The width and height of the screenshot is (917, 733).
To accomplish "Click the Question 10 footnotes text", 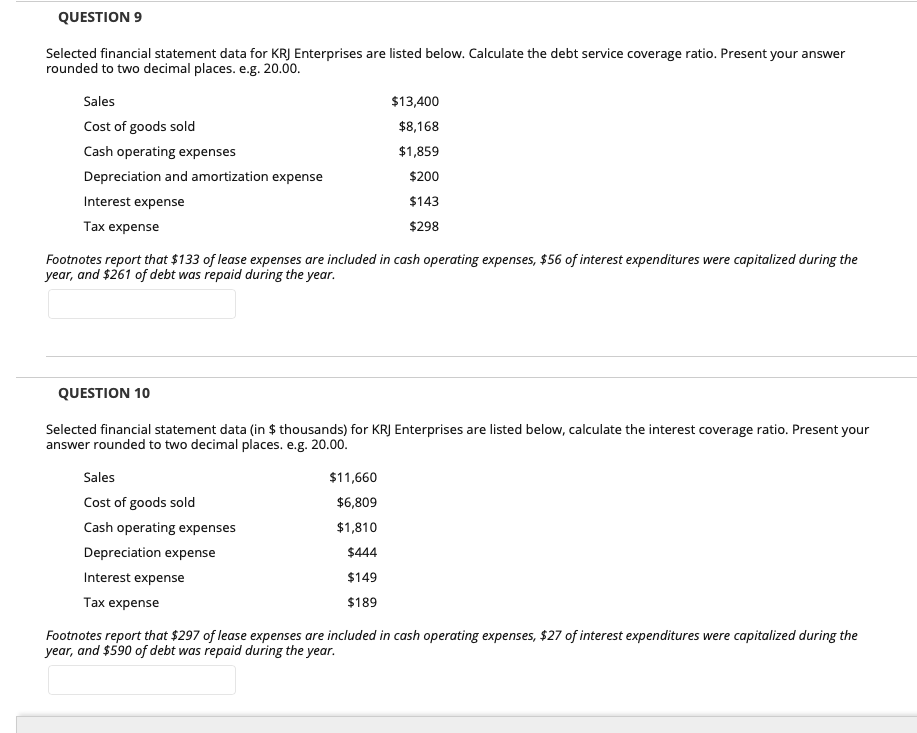I will (x=450, y=642).
